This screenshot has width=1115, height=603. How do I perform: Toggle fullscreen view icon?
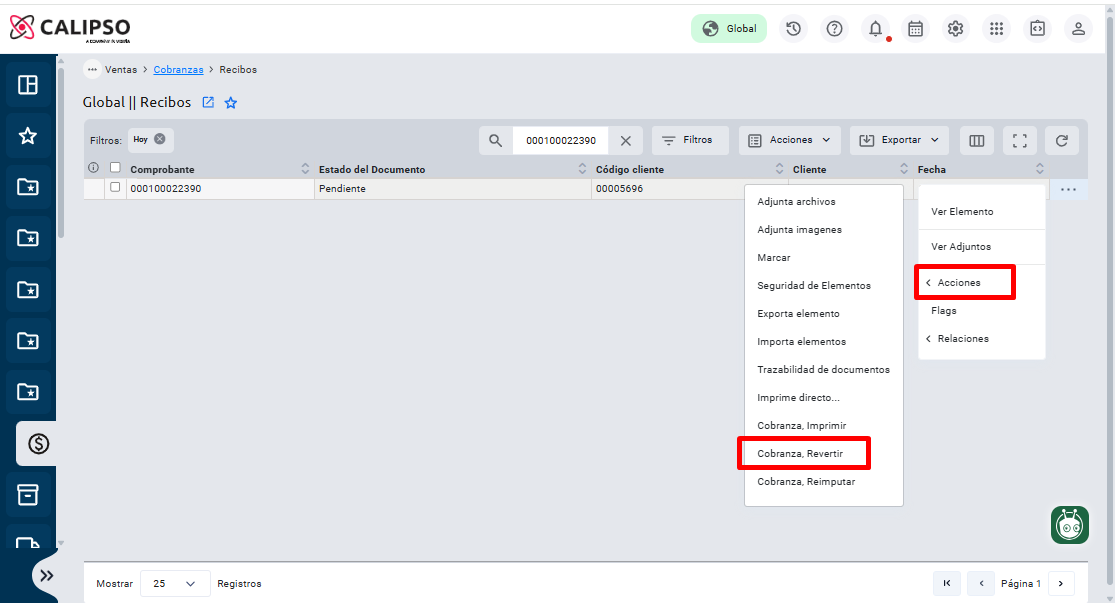(x=1020, y=141)
